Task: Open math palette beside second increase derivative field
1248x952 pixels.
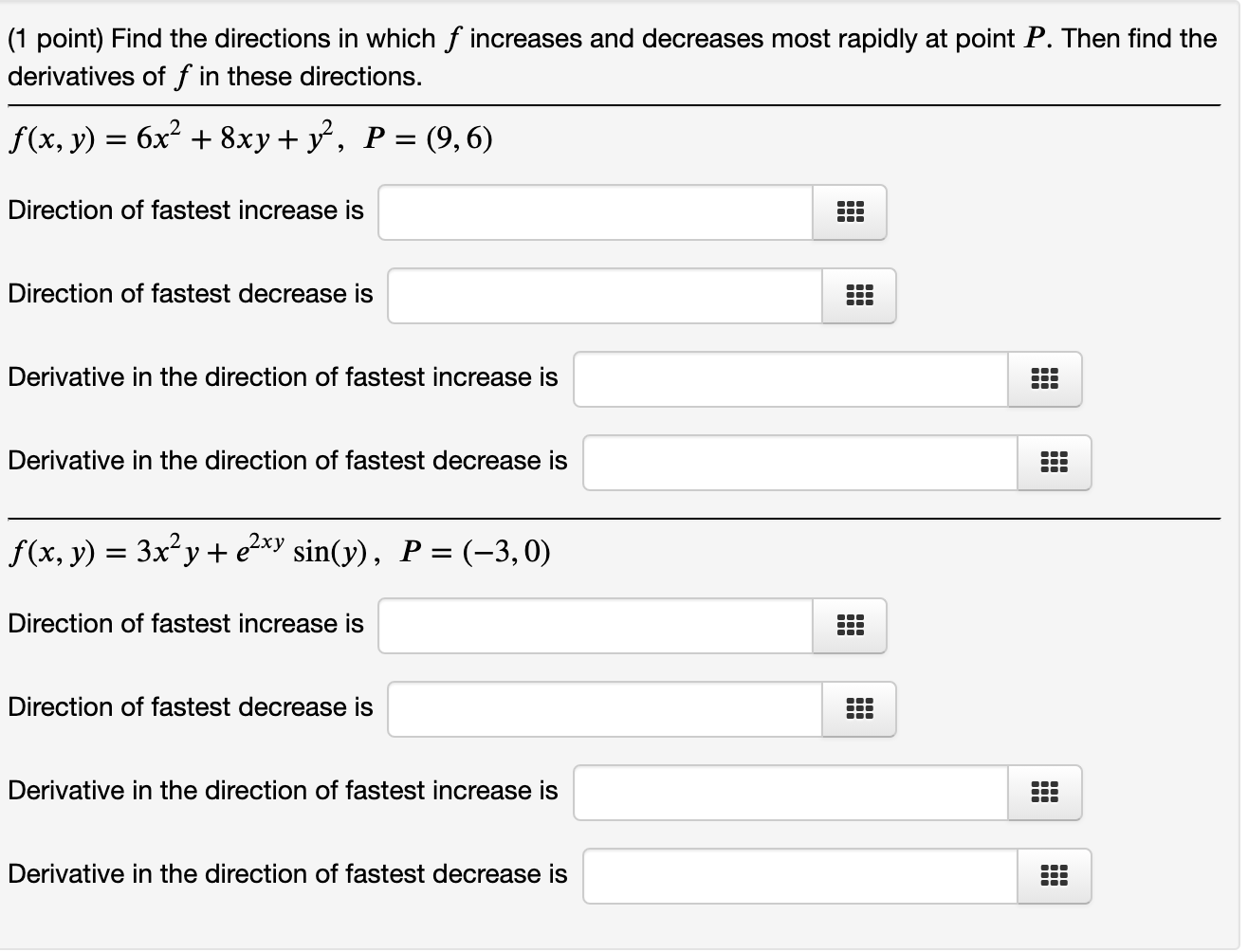Action: 1044,793
